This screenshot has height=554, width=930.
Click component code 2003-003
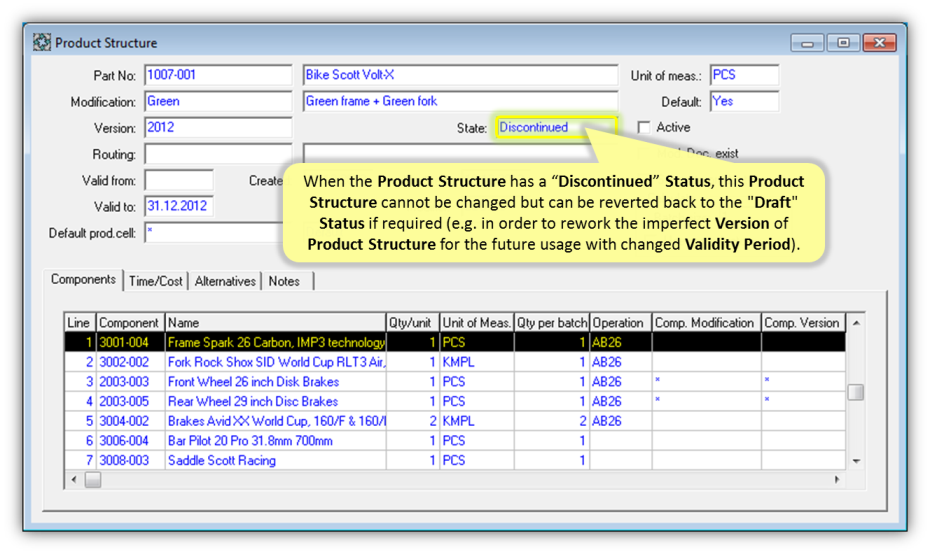coord(124,381)
